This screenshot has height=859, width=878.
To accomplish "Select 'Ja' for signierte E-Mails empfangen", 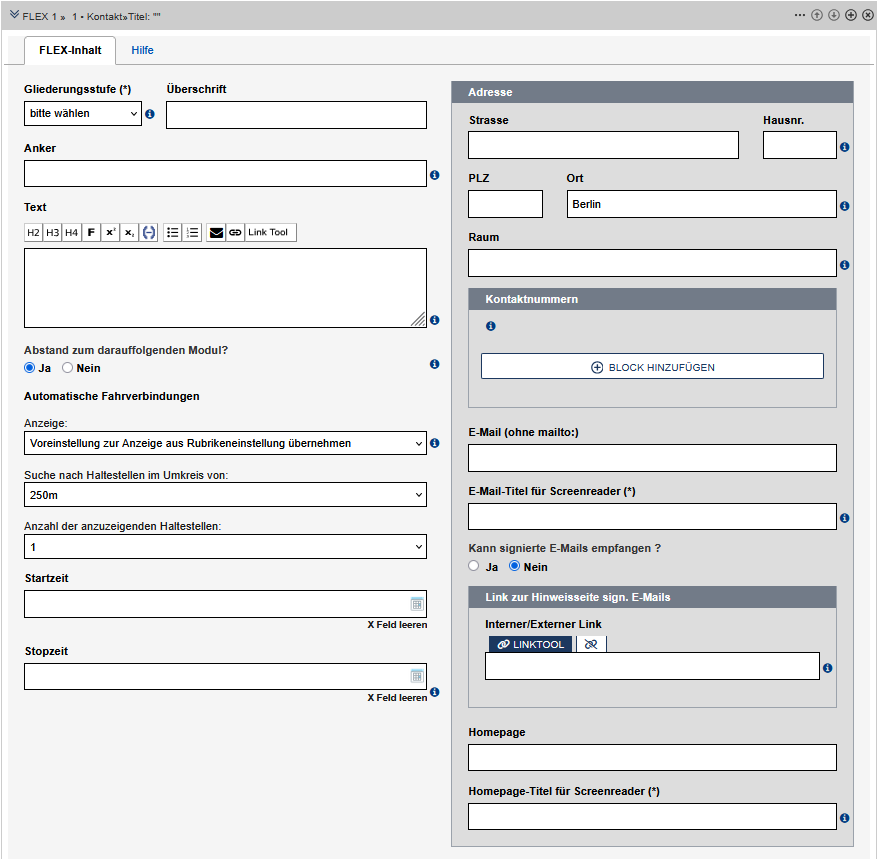I will click(474, 567).
